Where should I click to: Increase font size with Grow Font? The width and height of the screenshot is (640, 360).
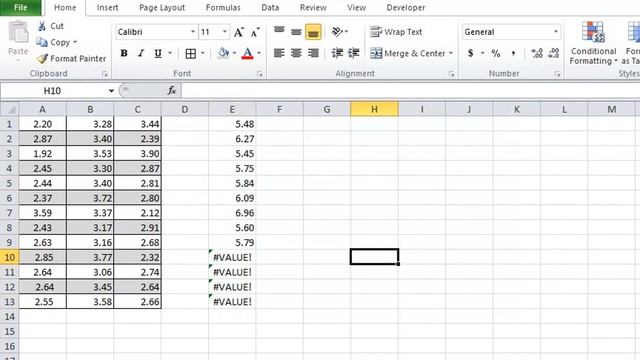pos(239,32)
